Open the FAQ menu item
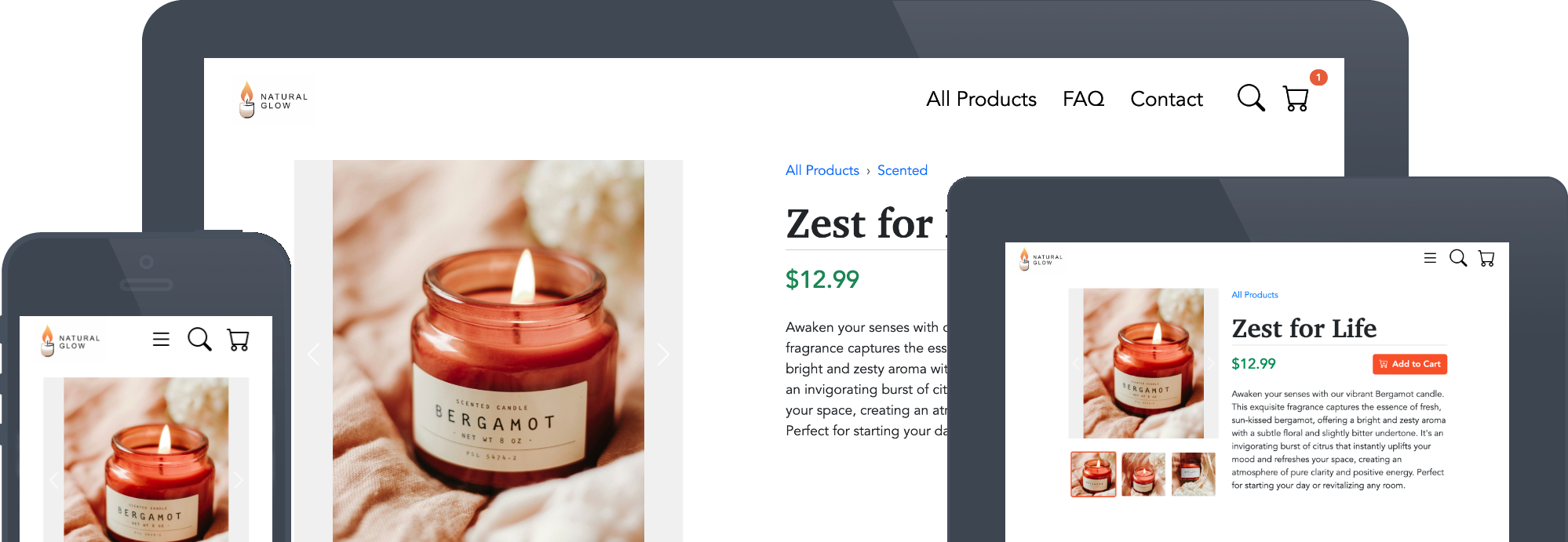 coord(1083,99)
